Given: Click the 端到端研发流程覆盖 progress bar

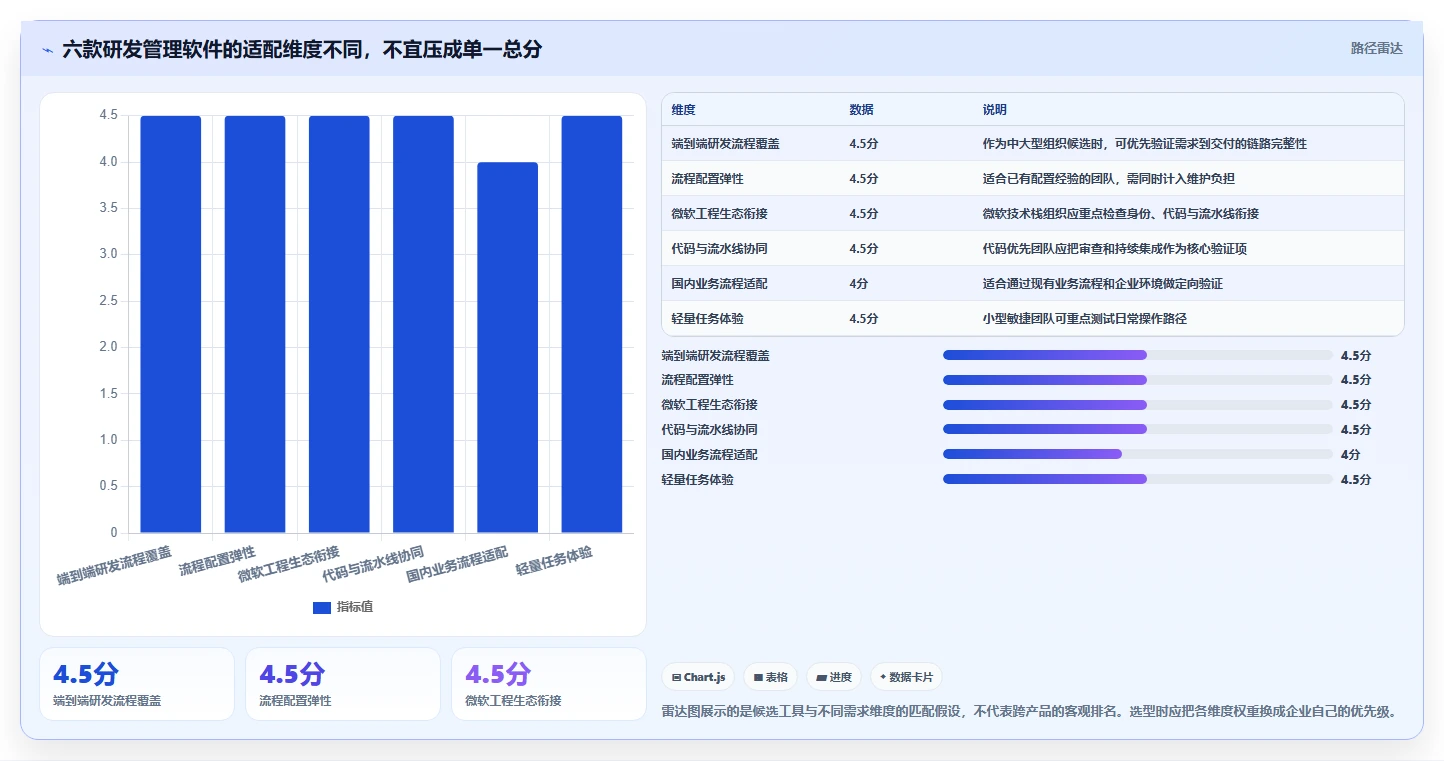Looking at the screenshot, I should [1138, 355].
